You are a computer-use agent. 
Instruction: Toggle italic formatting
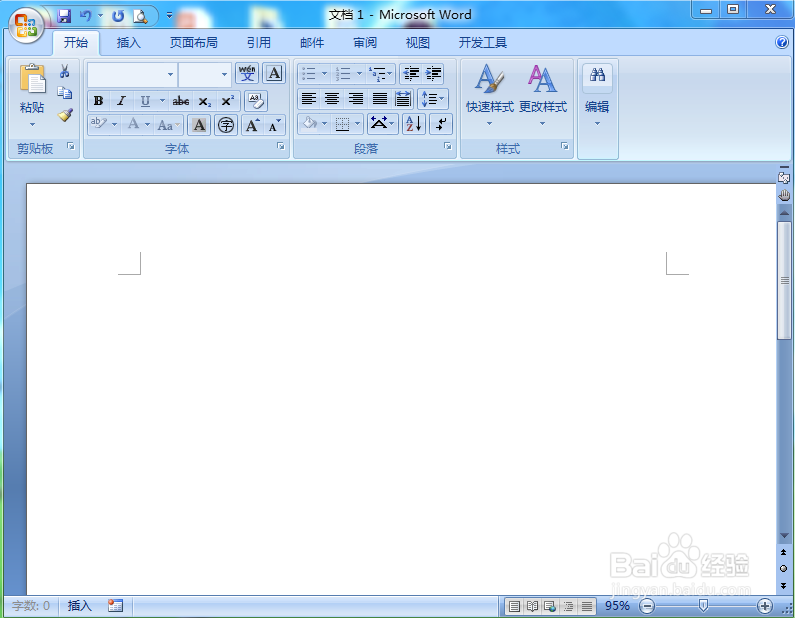[x=121, y=101]
